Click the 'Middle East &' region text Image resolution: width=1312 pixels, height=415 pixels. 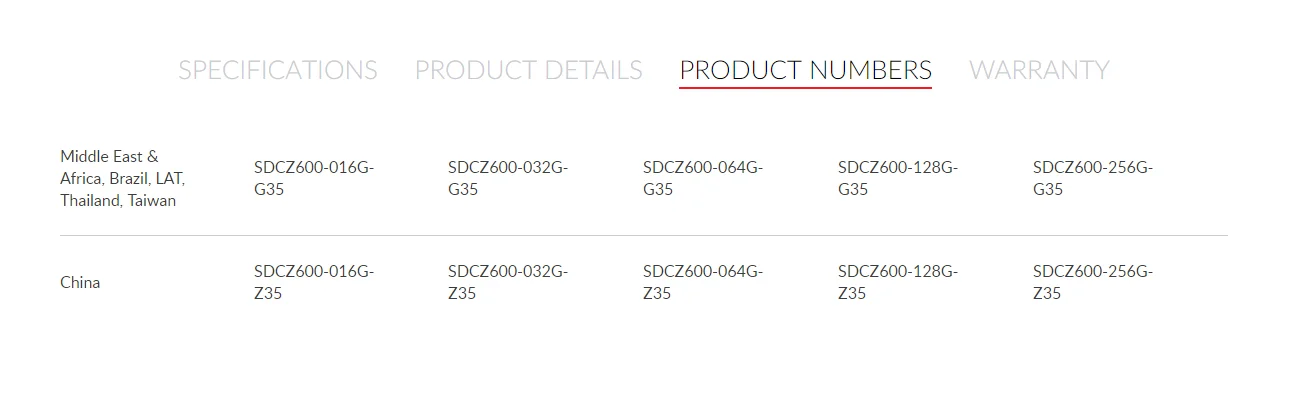point(109,156)
